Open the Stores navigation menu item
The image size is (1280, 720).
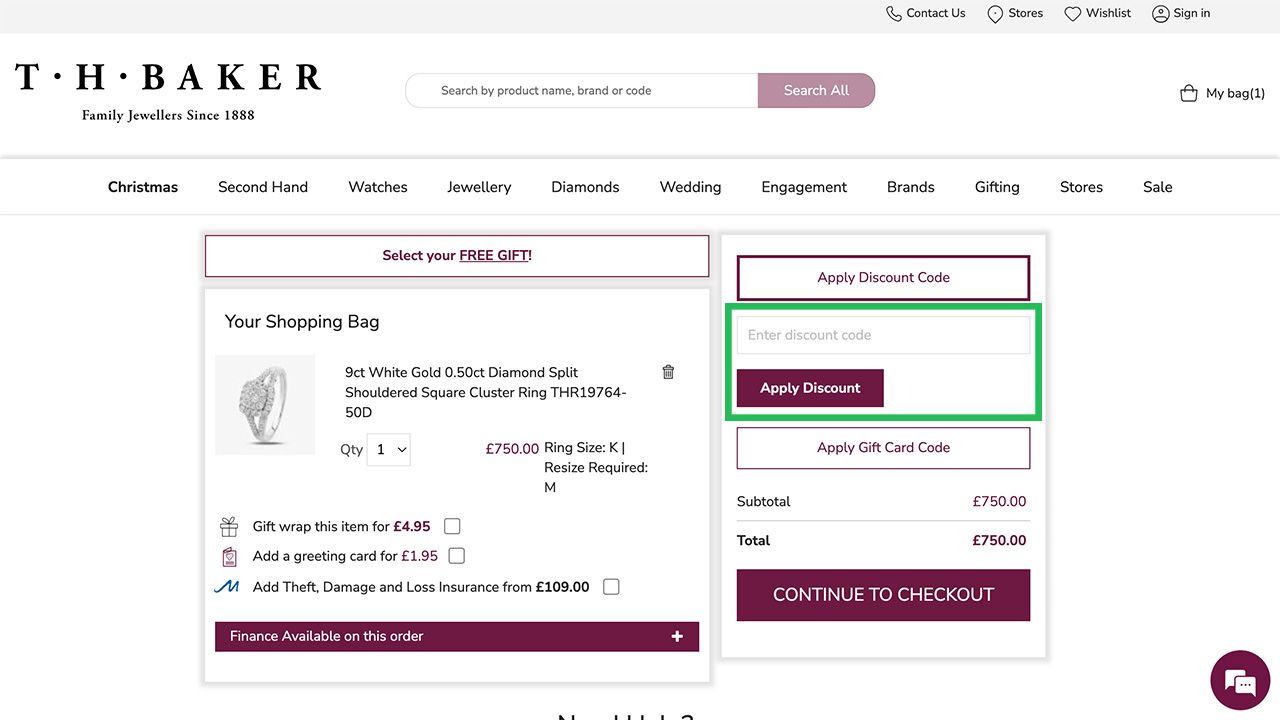1081,187
